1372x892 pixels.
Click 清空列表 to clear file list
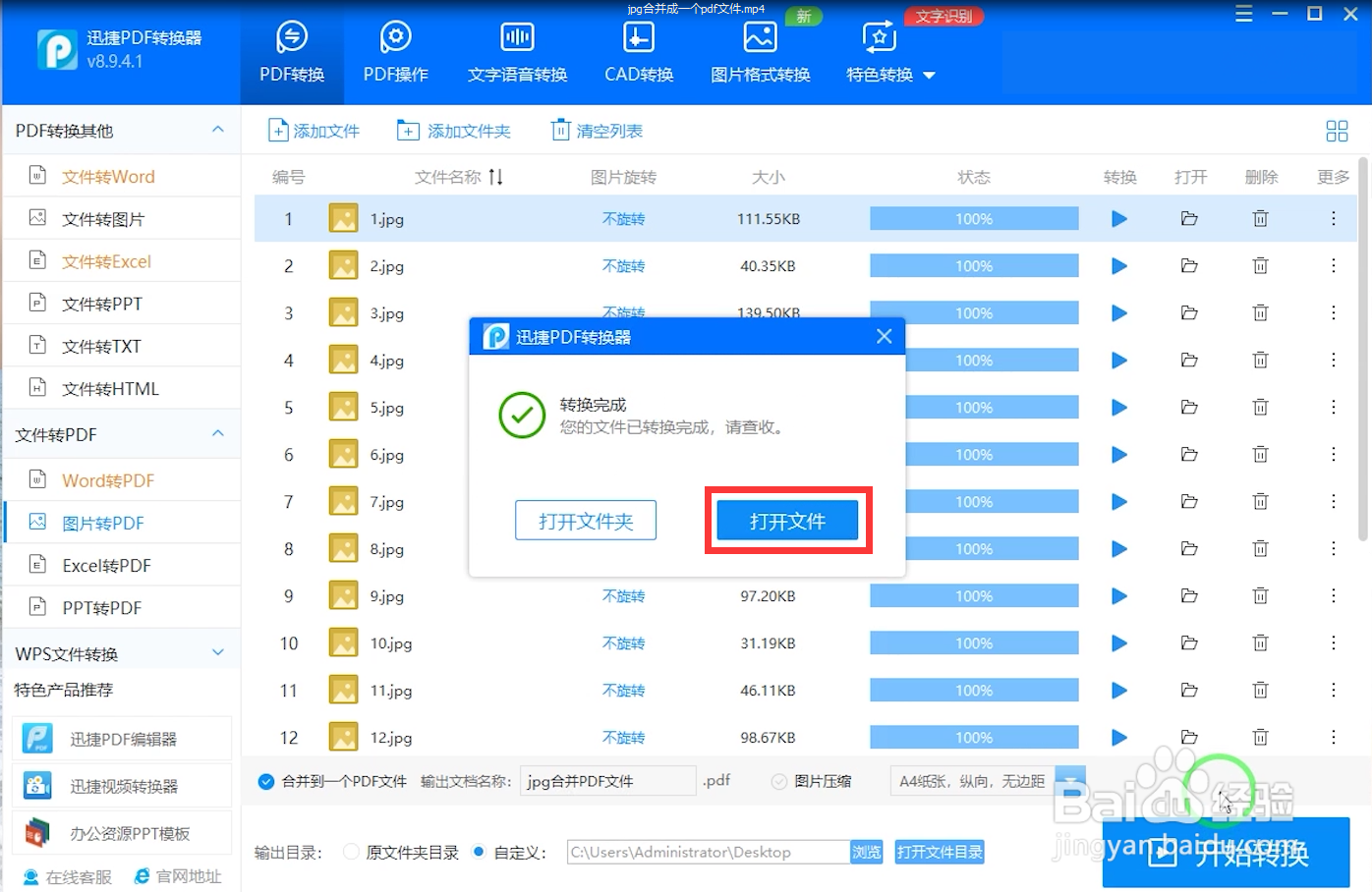coord(597,131)
